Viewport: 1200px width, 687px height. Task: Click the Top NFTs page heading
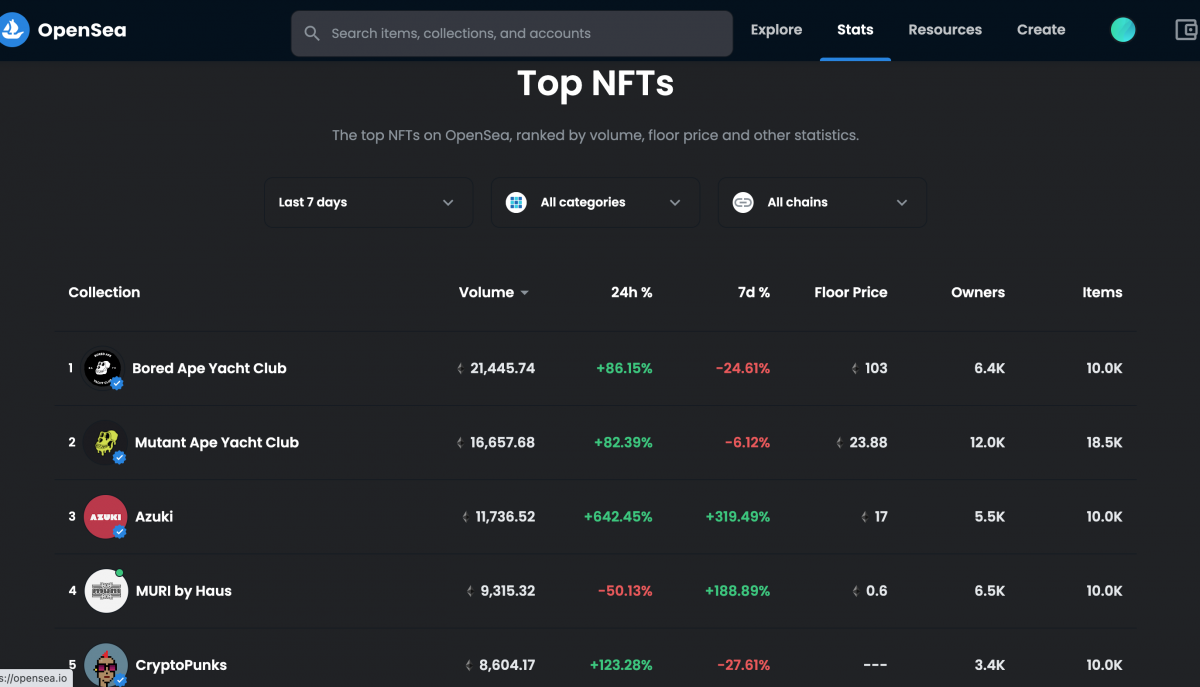pos(596,83)
